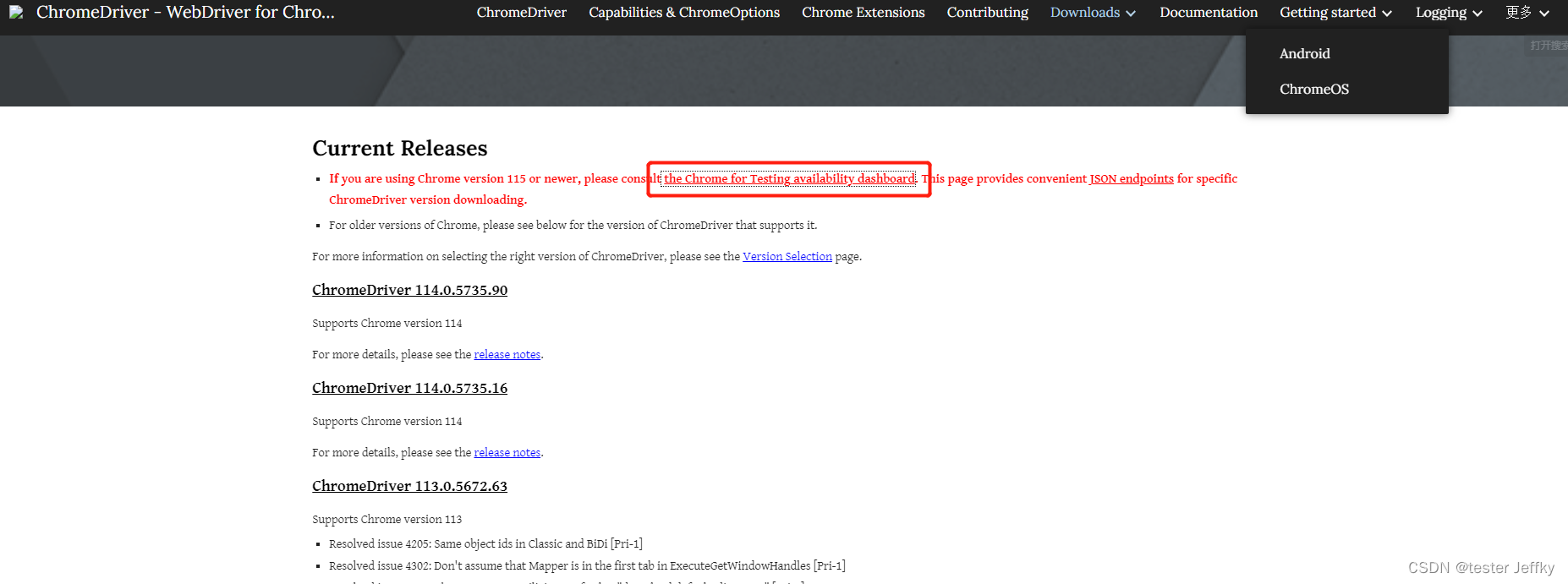
Task: Open Capabilities & ChromeOptions page
Action: (x=684, y=13)
